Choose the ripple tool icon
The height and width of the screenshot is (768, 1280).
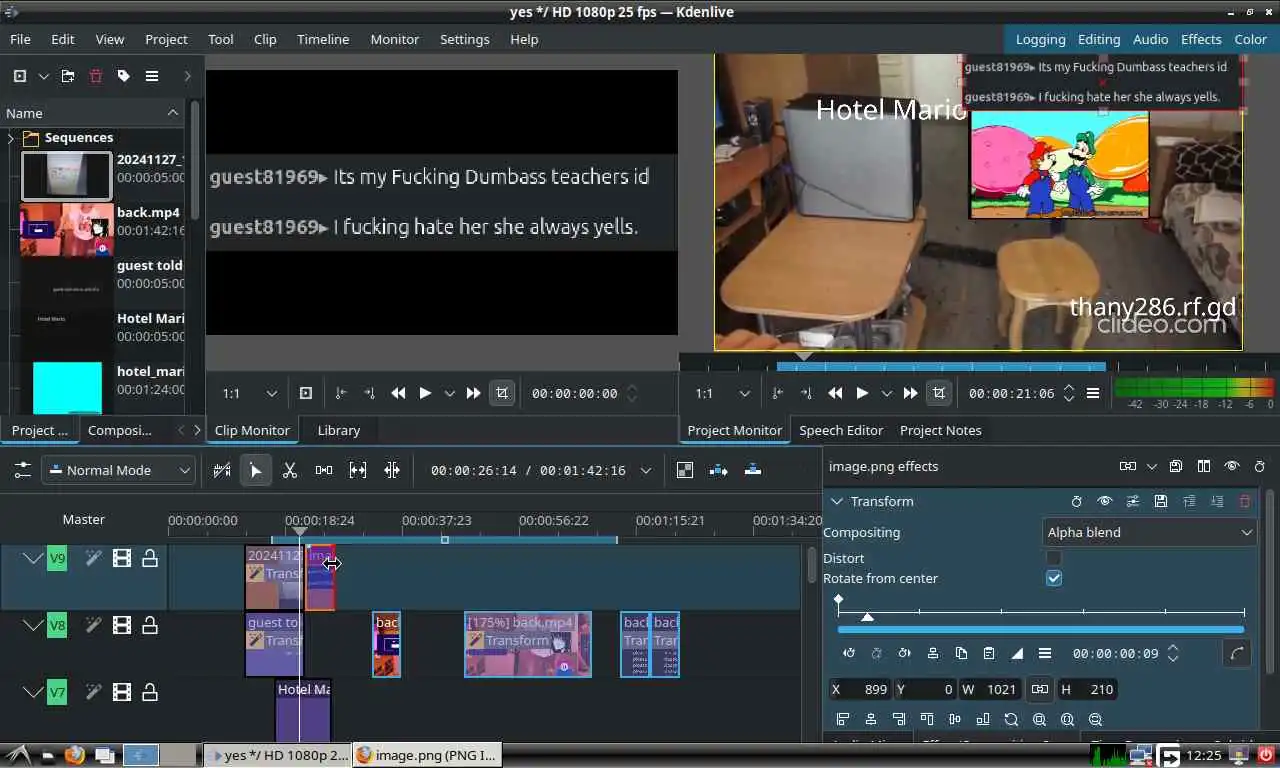[x=392, y=470]
